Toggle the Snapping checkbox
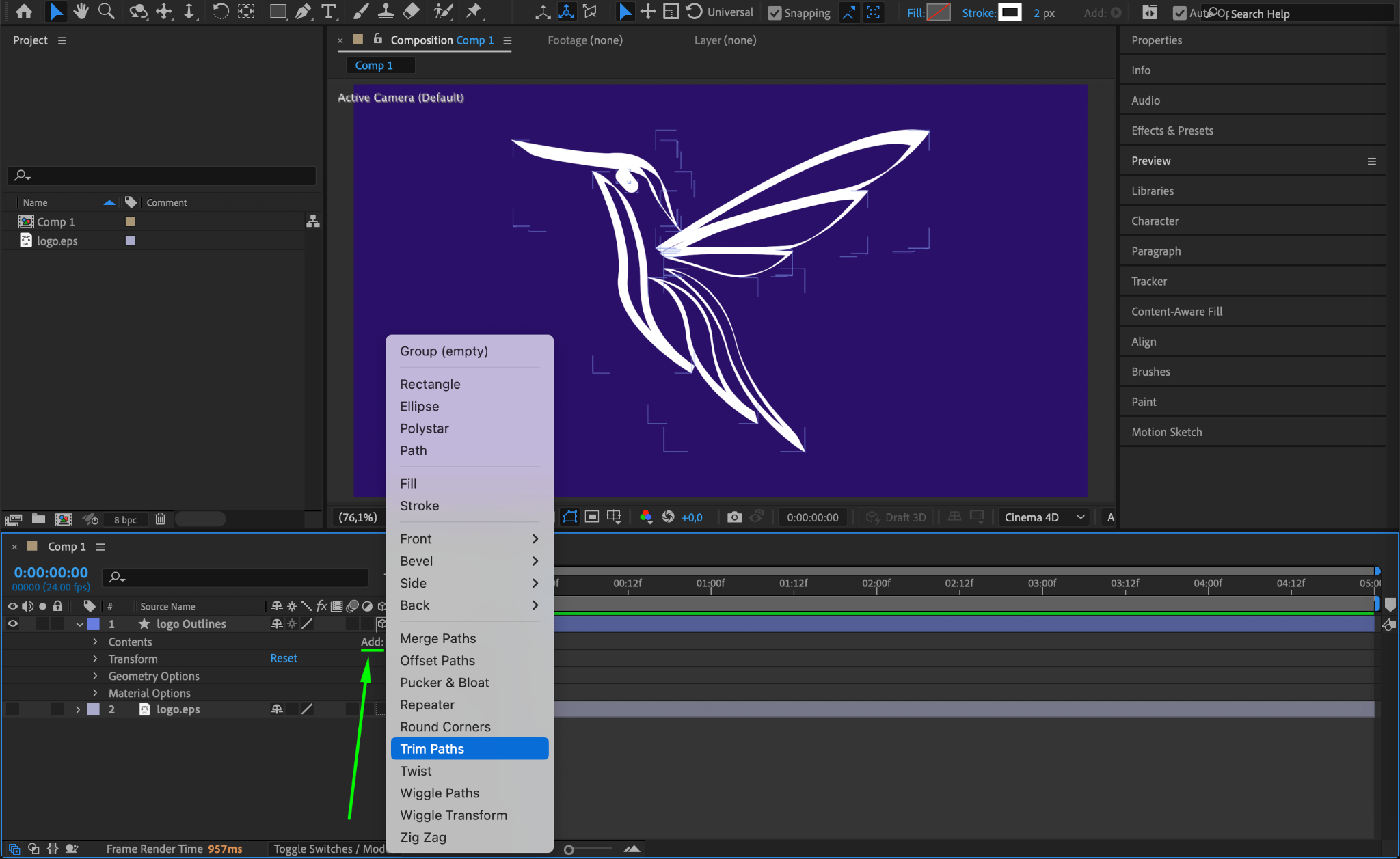This screenshot has width=1400, height=859. coord(774,13)
